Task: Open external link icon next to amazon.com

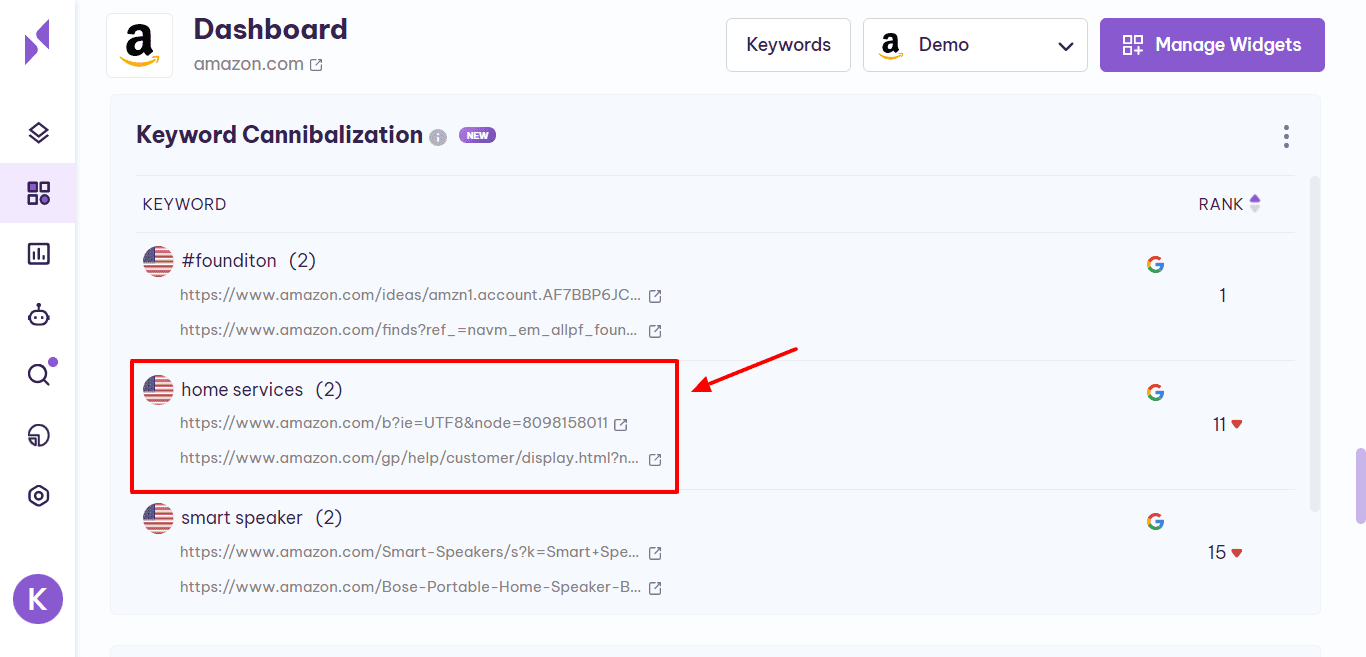Action: tap(316, 65)
